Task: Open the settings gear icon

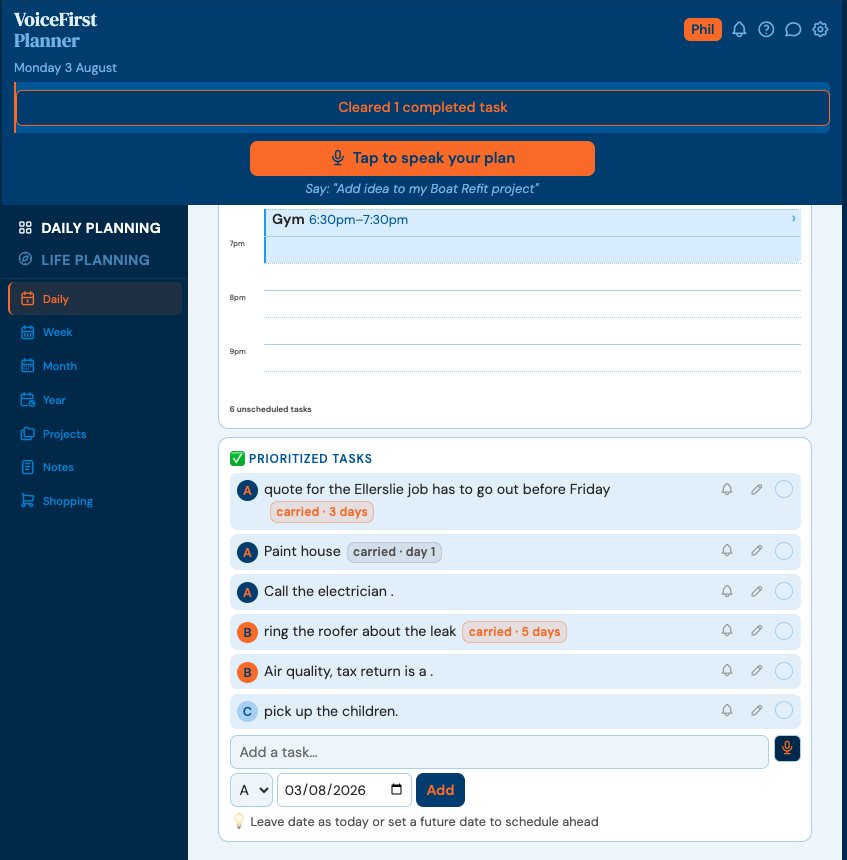Action: (820, 30)
